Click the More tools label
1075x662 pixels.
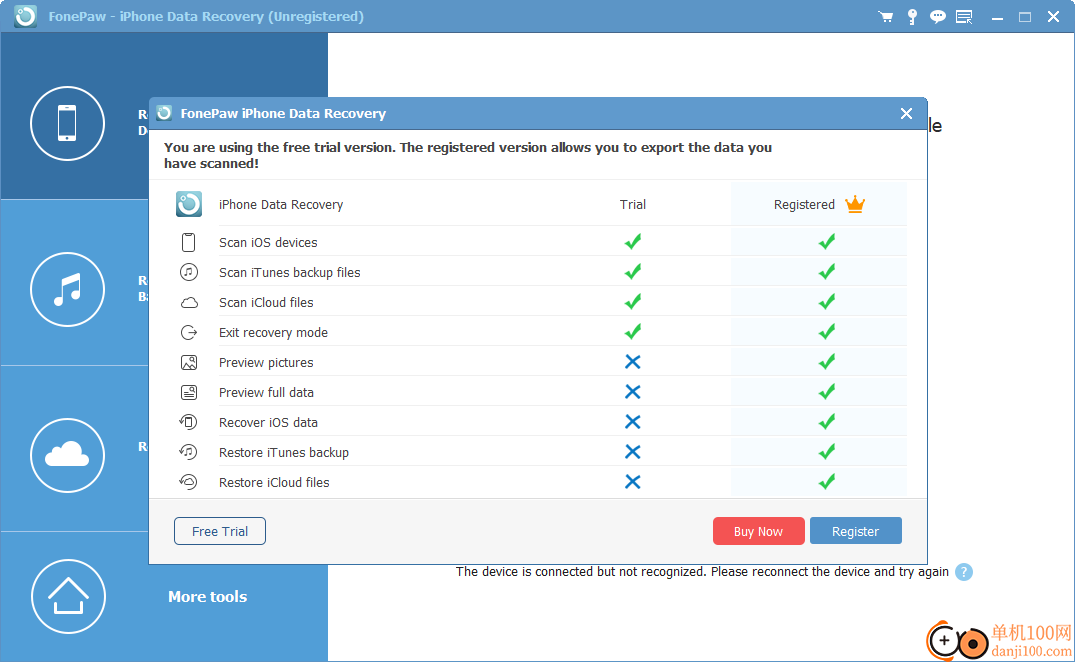(x=208, y=596)
